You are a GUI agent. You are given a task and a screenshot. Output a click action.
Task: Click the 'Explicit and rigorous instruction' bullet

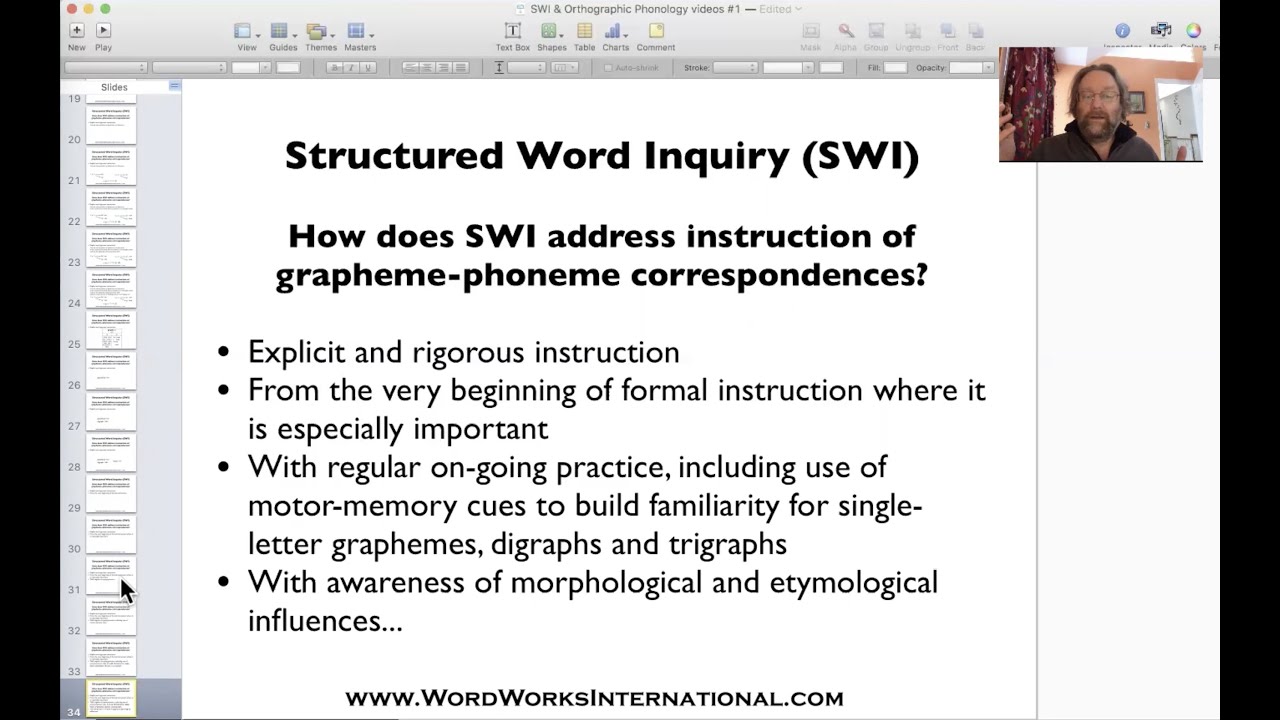pyautogui.click(x=463, y=352)
